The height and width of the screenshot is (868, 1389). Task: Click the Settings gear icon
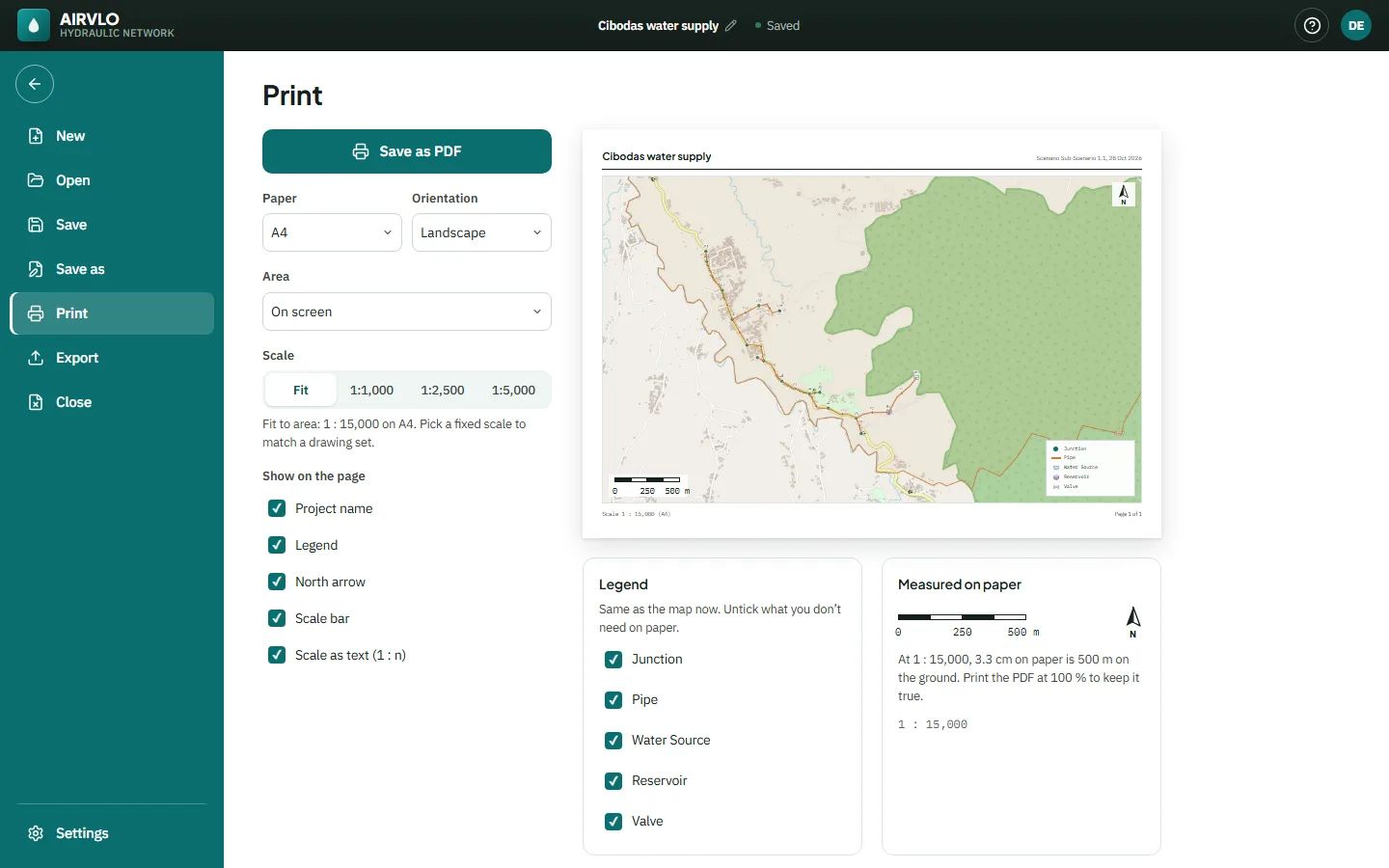tap(36, 833)
